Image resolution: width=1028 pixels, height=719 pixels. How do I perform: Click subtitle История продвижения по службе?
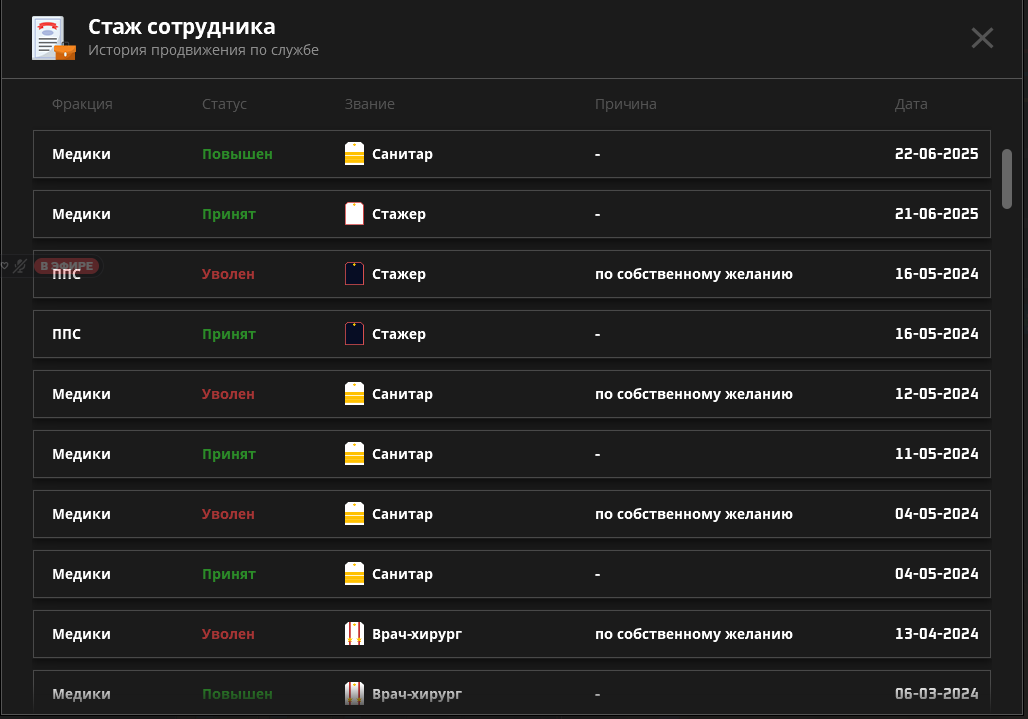pos(203,50)
